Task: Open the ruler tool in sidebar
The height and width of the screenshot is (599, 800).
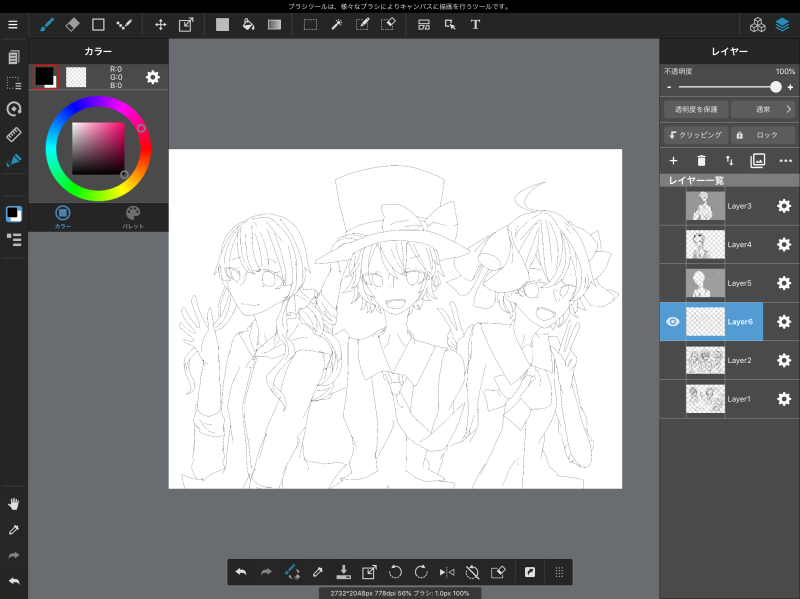Action: click(14, 135)
